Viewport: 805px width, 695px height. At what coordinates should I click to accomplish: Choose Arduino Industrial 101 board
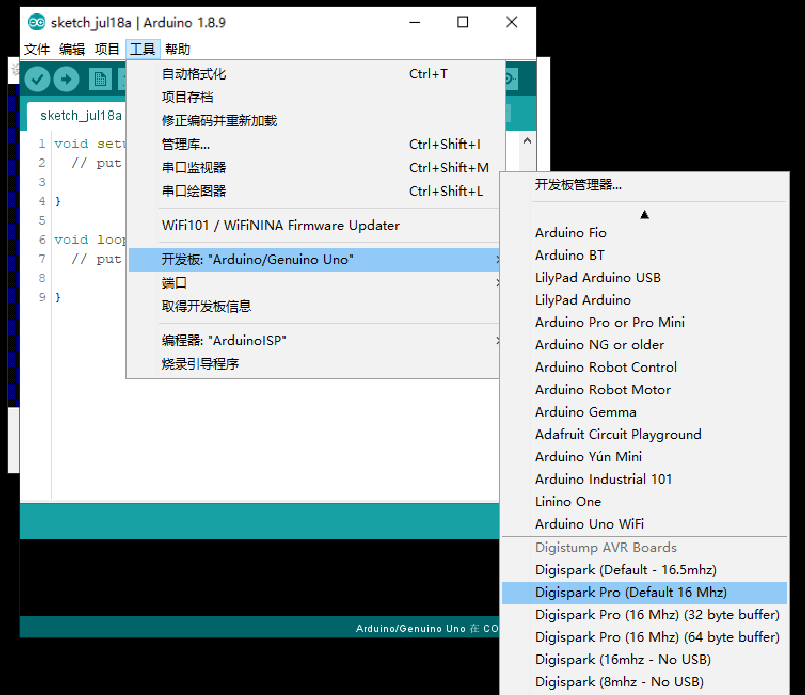click(644, 479)
